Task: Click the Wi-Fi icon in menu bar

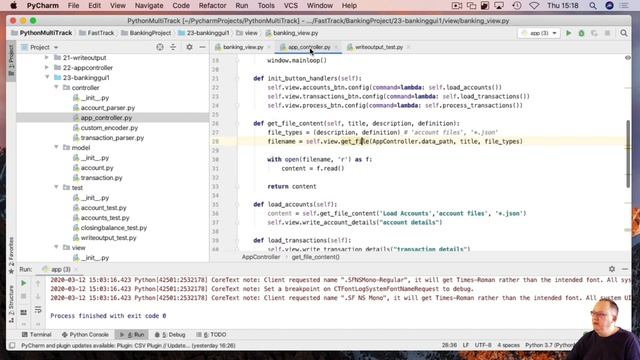Action: [534, 6]
